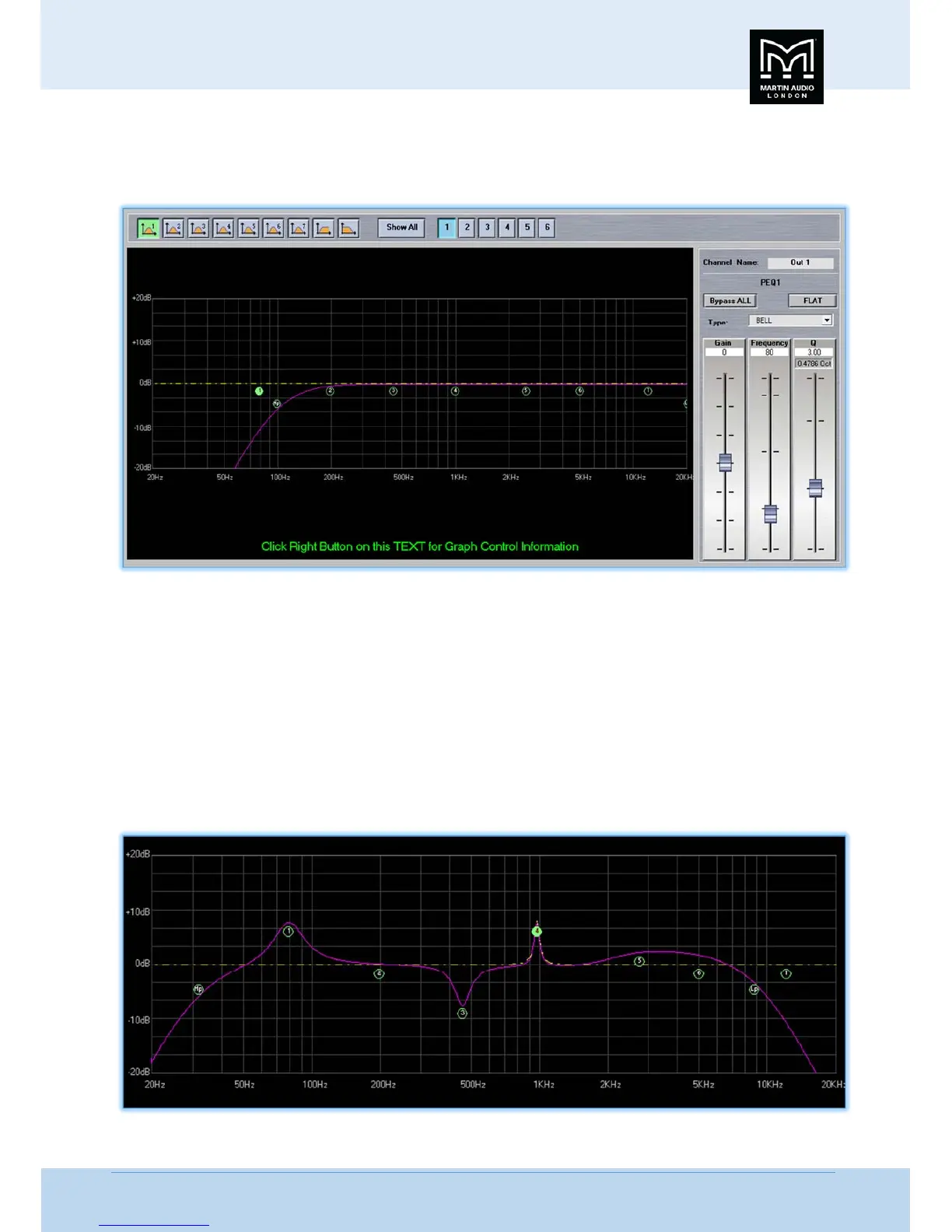Select the PEQ band 5 filter icon
952x1232 pixels.
(x=248, y=228)
